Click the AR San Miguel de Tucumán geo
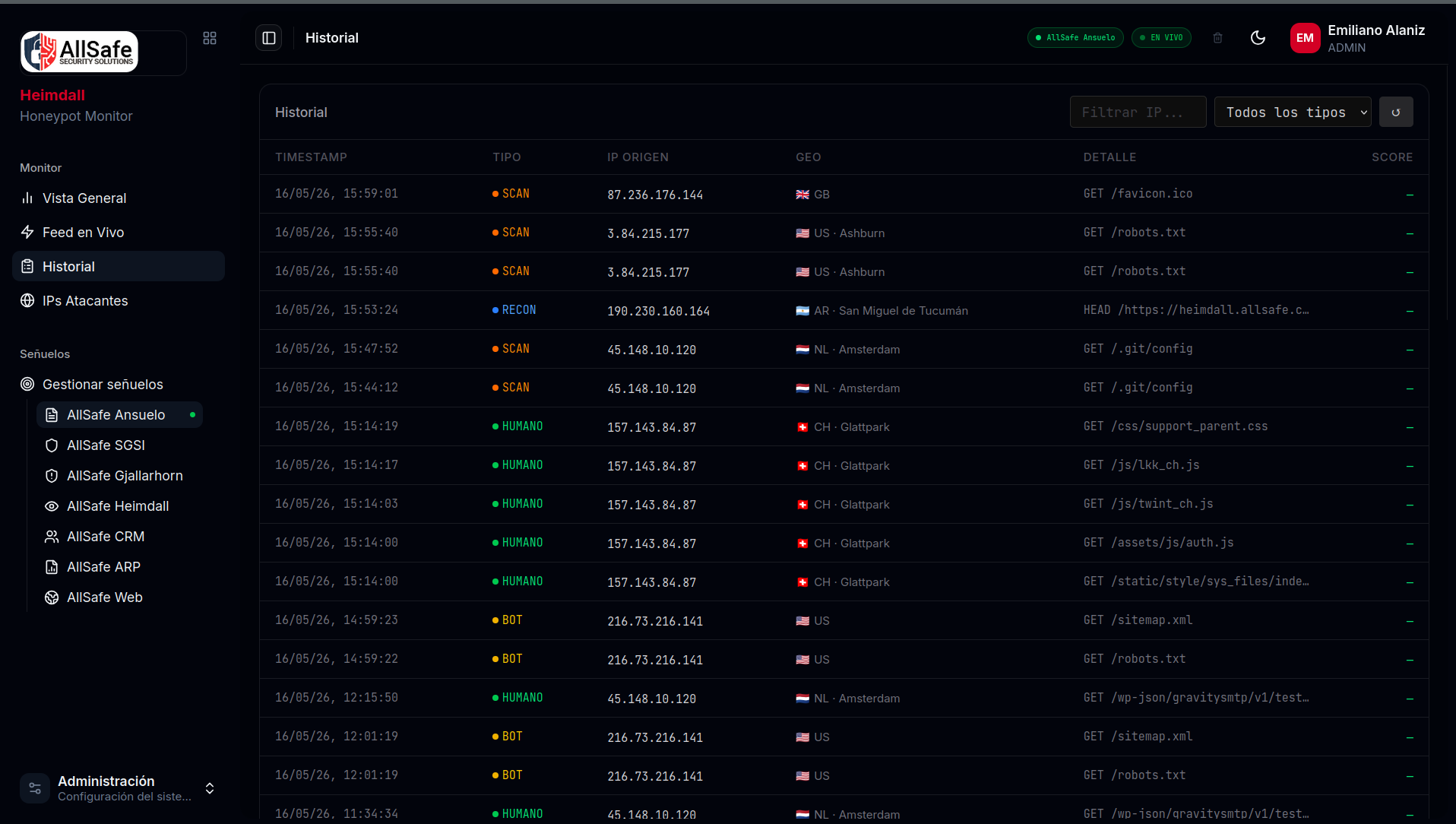The height and width of the screenshot is (824, 1456). pyautogui.click(x=882, y=311)
